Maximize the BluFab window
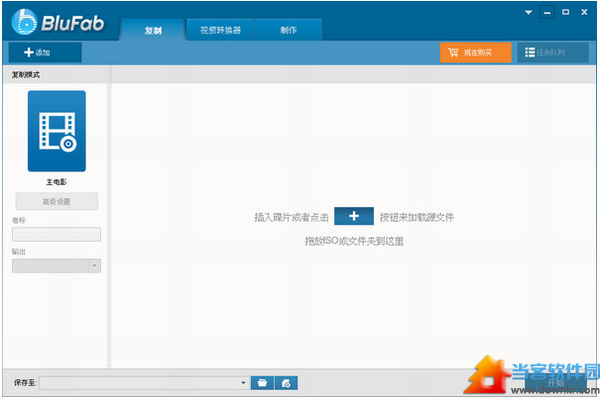Viewport: 600px width, 400px height. [x=566, y=12]
